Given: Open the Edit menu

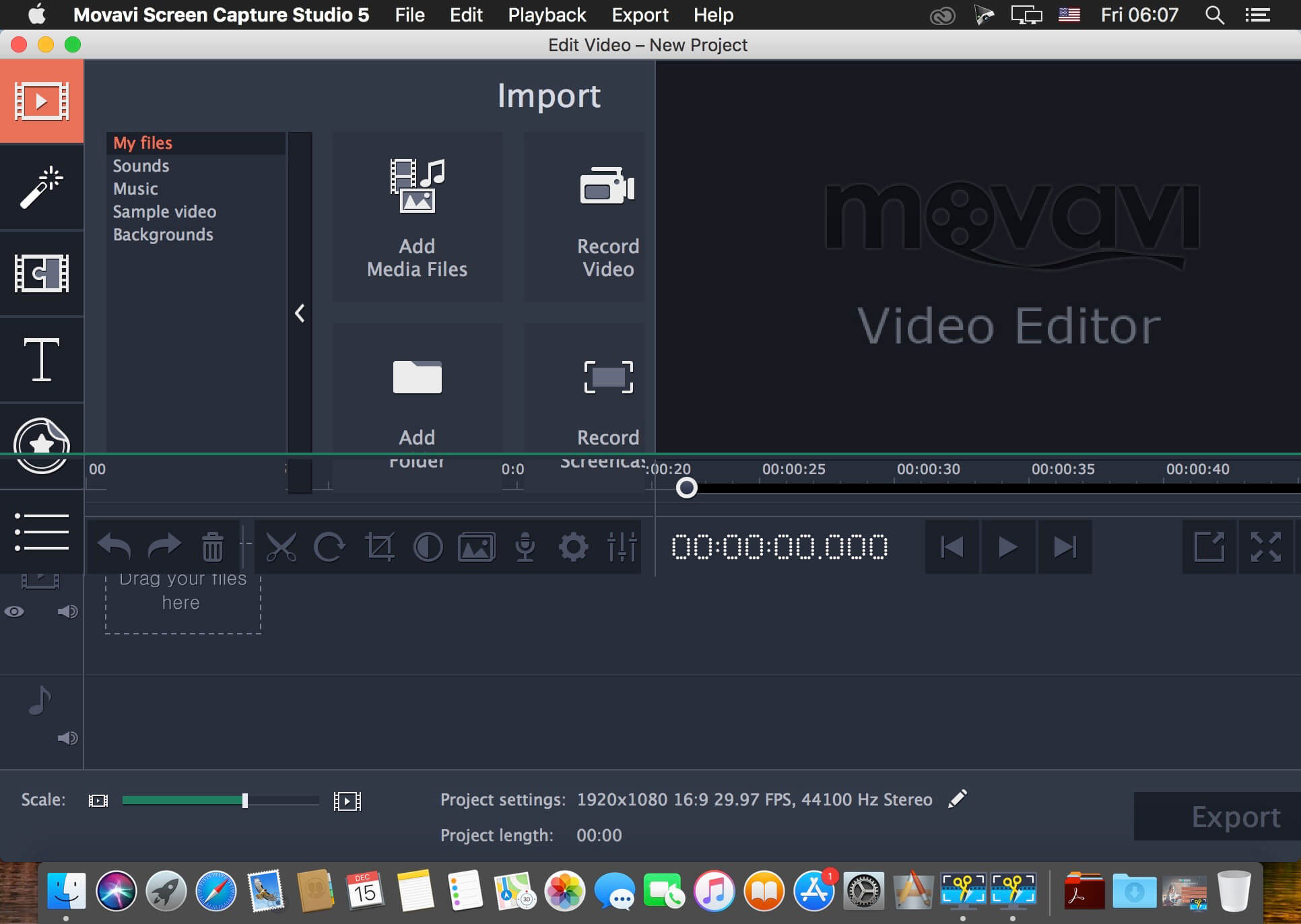Looking at the screenshot, I should click(x=466, y=15).
